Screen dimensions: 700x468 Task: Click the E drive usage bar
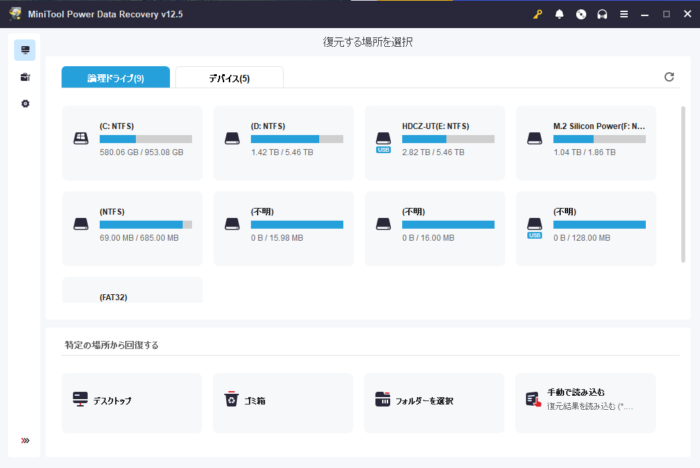(x=448, y=139)
